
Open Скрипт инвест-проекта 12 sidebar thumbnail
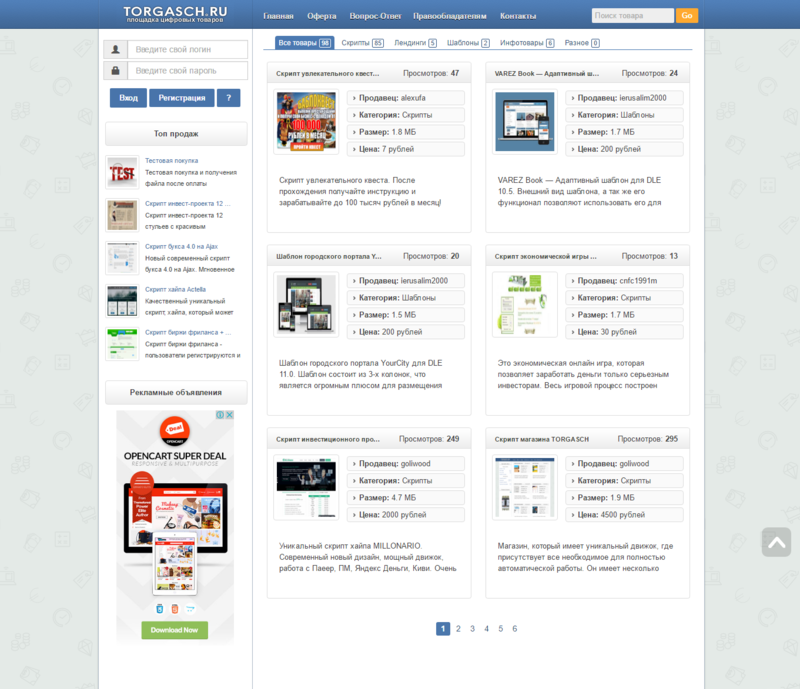coord(122,215)
